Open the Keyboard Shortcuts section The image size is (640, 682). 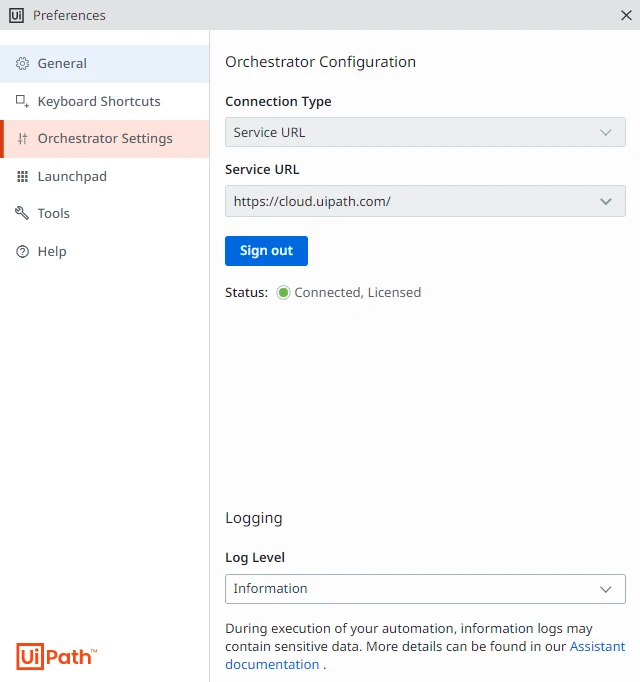coord(104,101)
